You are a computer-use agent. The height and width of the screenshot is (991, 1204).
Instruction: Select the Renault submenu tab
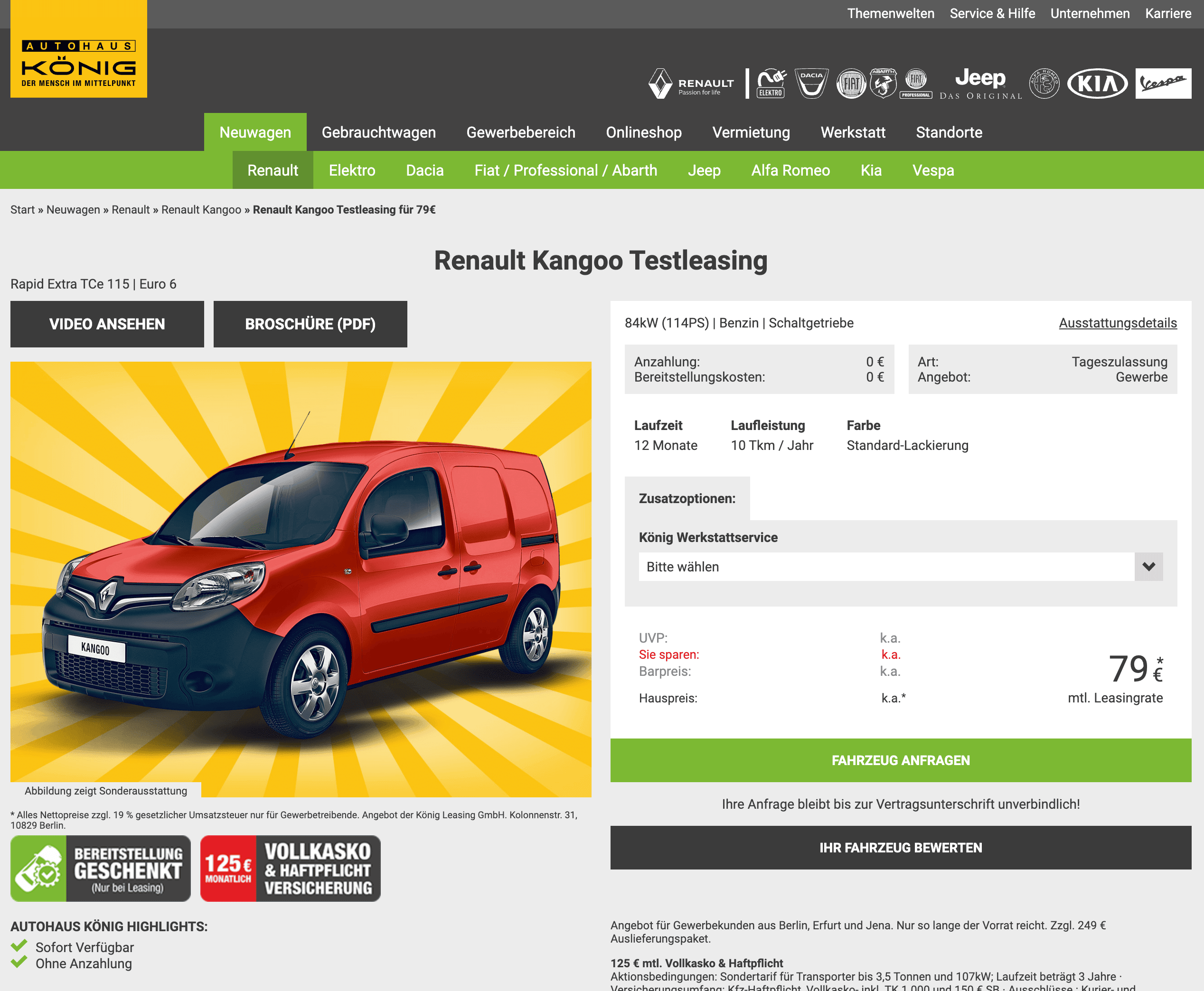273,170
